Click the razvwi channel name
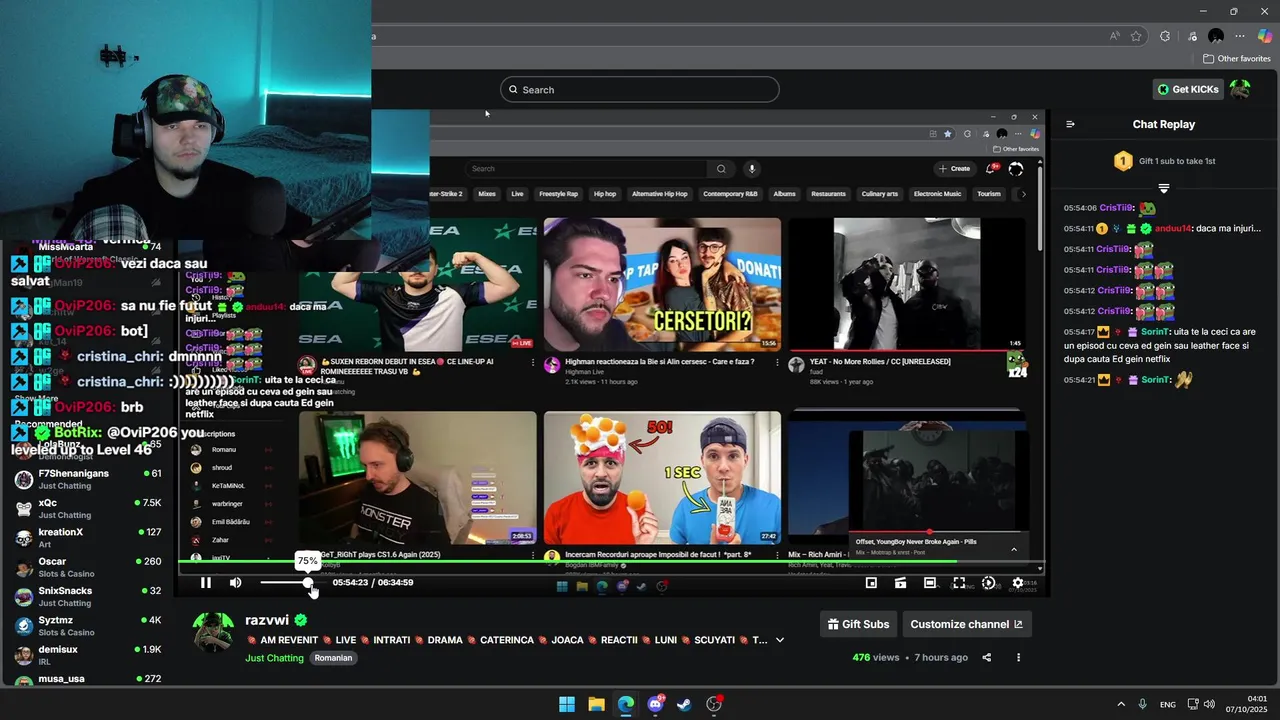 [267, 620]
